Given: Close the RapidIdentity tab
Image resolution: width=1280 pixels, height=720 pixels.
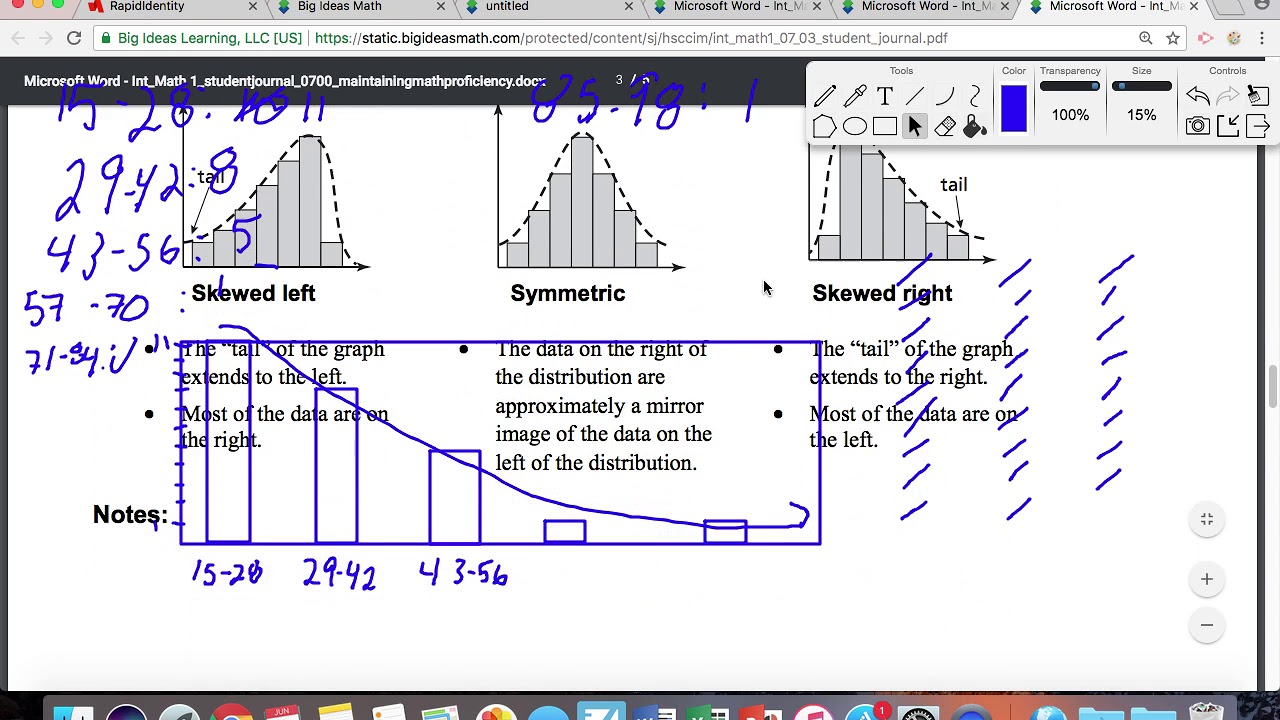Looking at the screenshot, I should (252, 7).
